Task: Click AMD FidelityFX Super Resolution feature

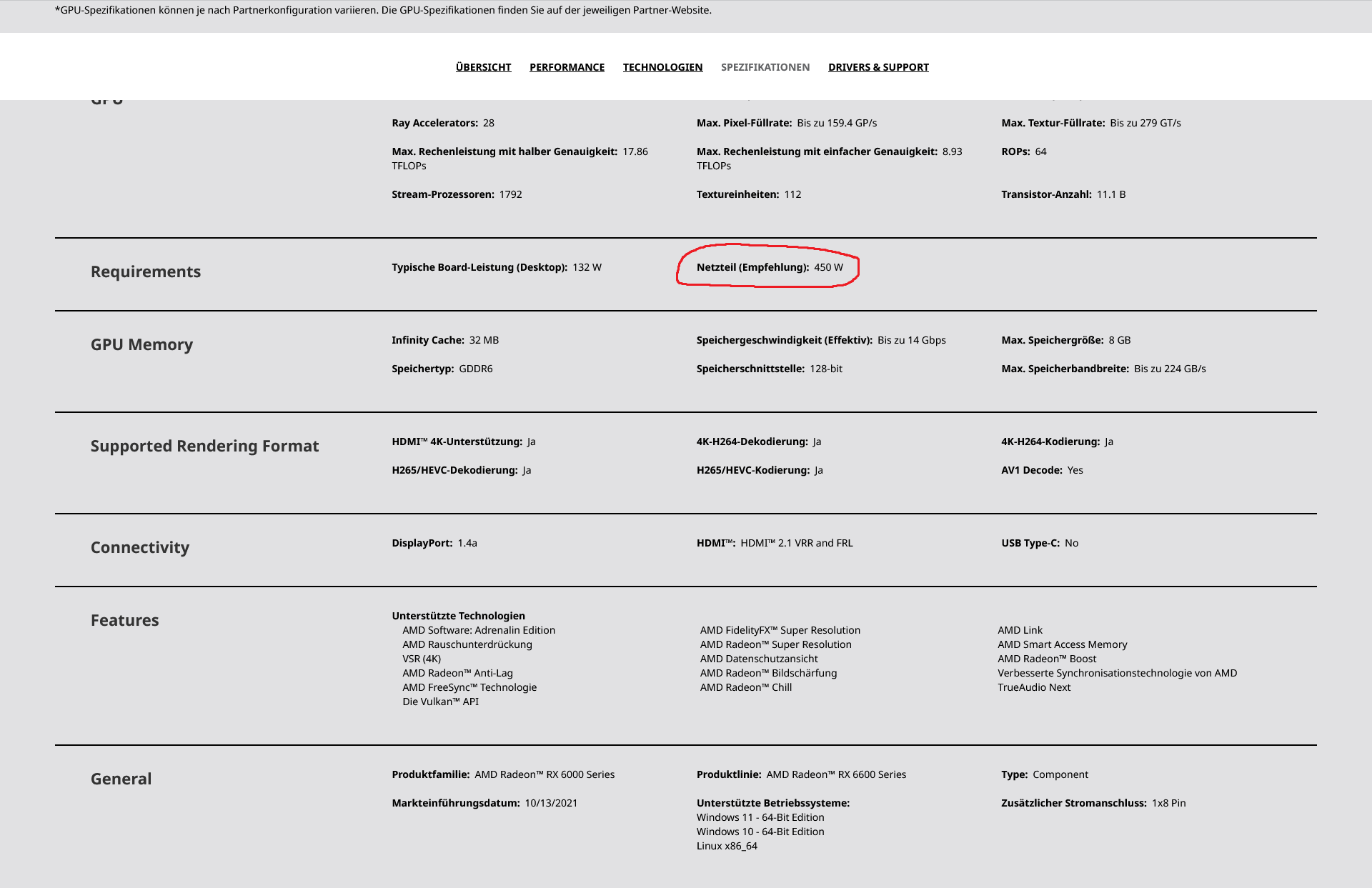Action: coord(780,630)
